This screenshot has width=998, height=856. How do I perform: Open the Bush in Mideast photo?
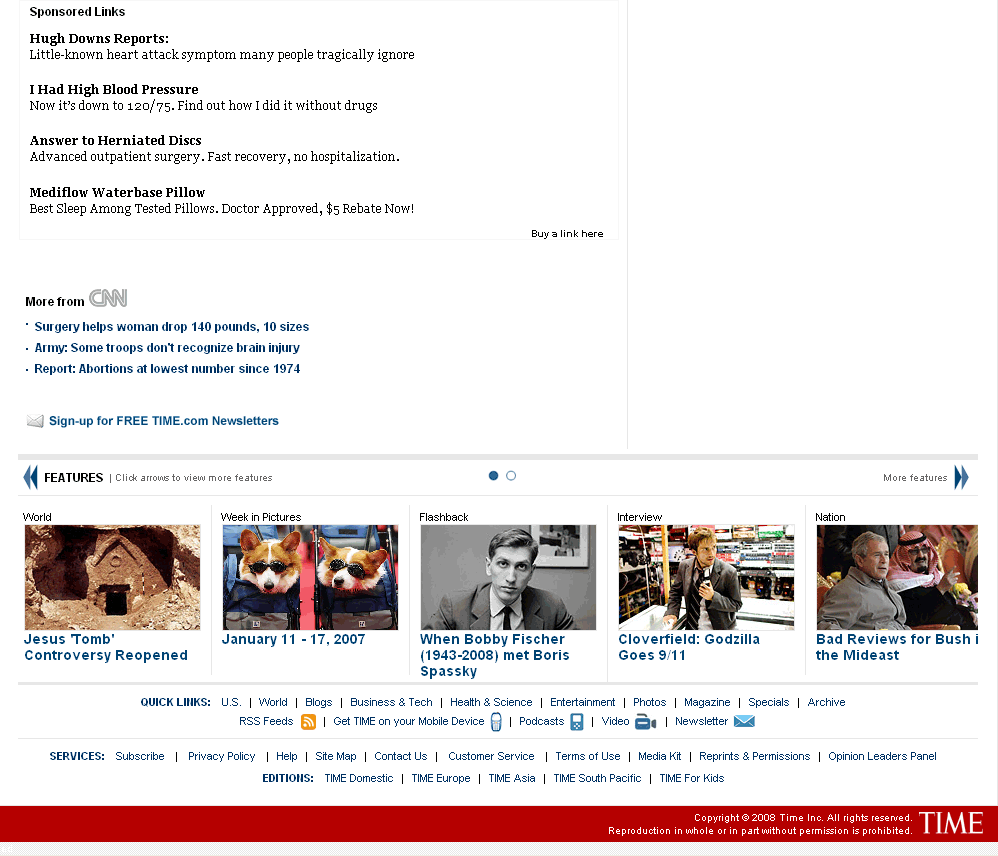click(897, 577)
